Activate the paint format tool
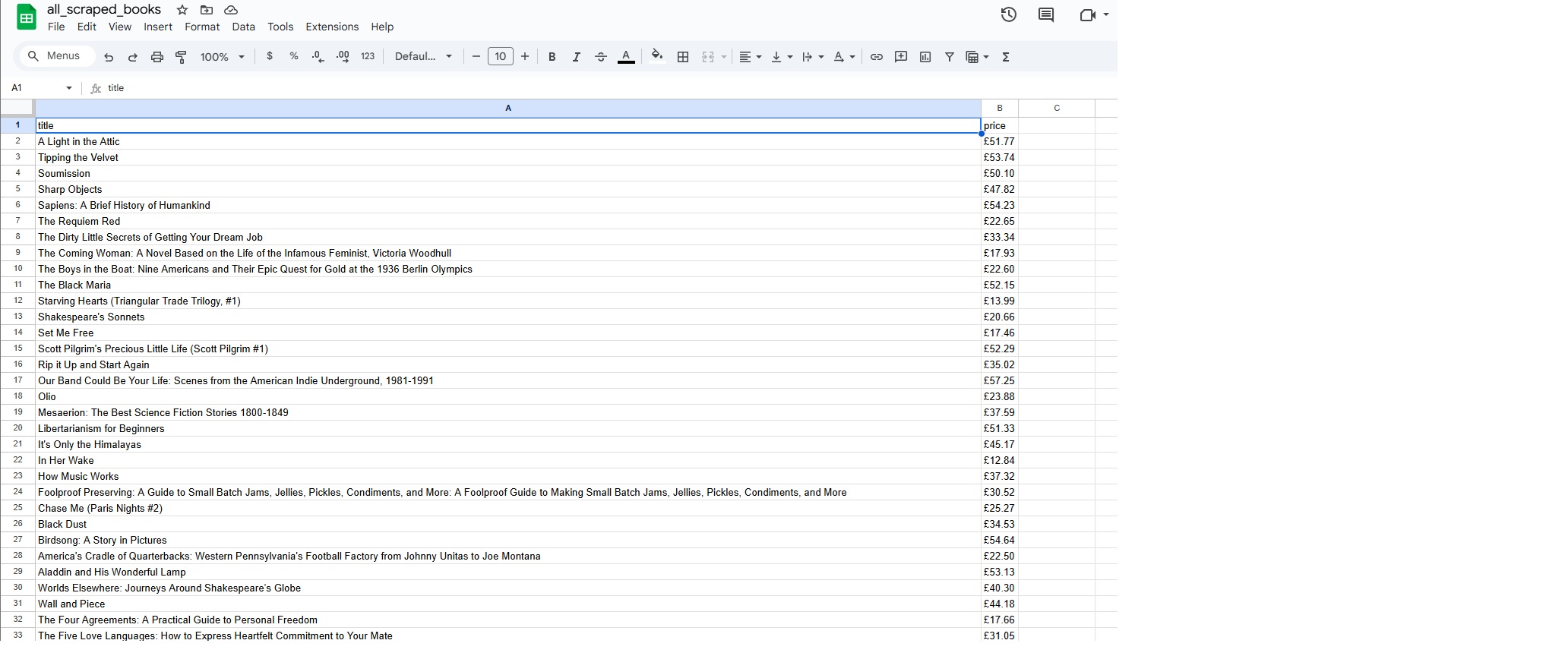1568x656 pixels. click(182, 57)
